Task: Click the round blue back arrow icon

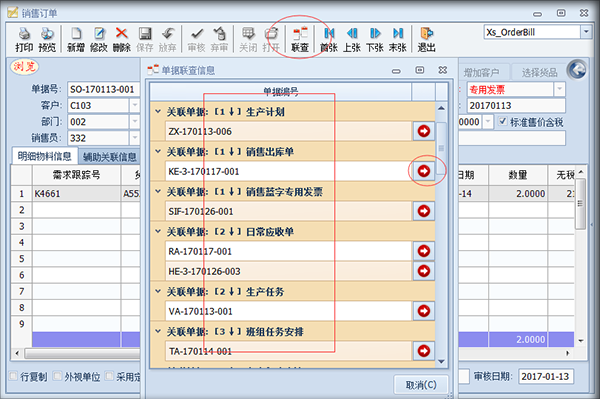Action: pos(577,69)
